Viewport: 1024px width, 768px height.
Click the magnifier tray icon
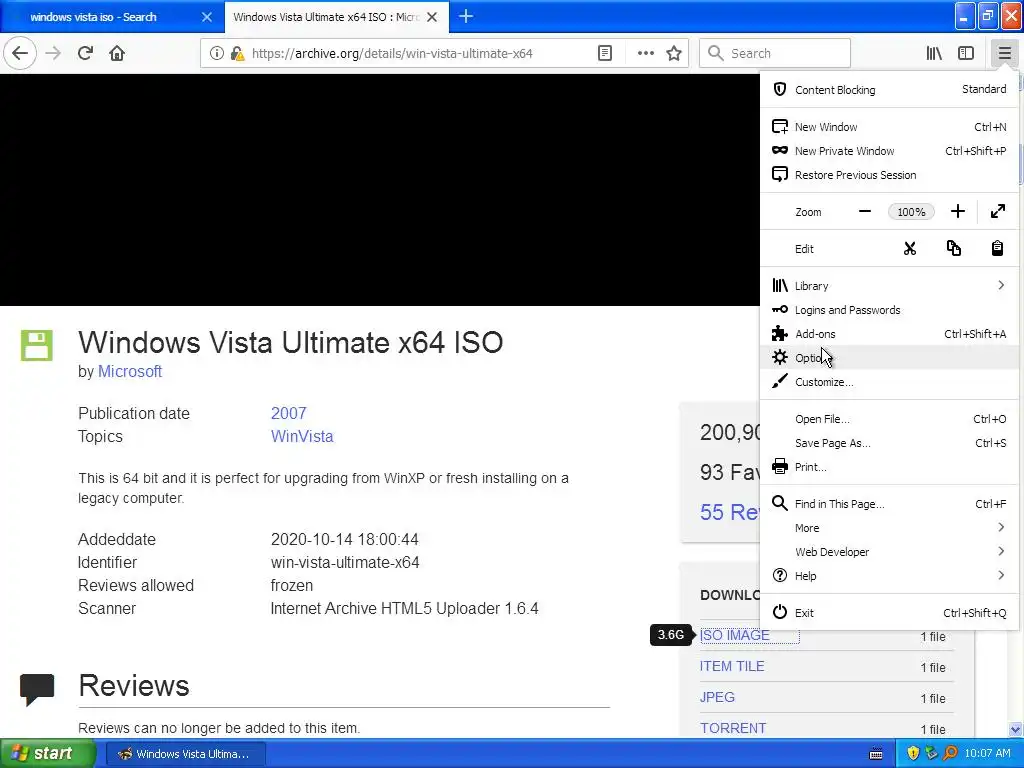click(x=950, y=753)
